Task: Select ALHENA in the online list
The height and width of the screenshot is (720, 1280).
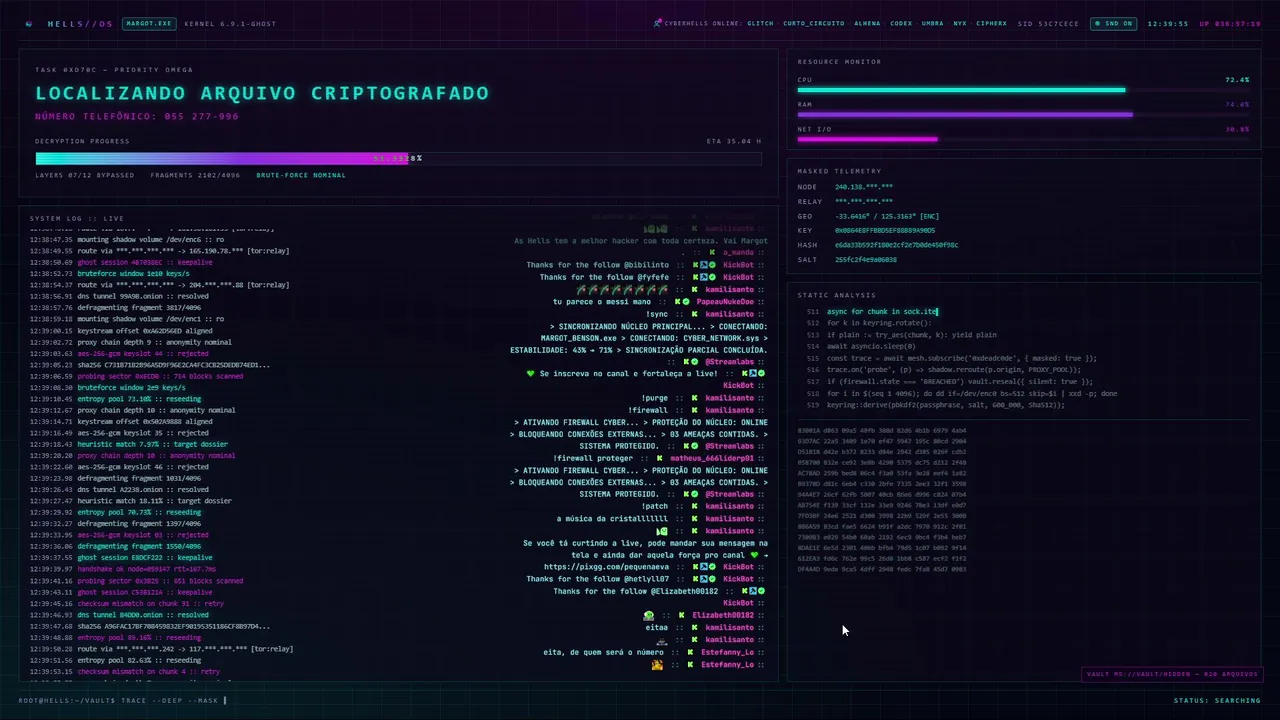Action: point(867,23)
